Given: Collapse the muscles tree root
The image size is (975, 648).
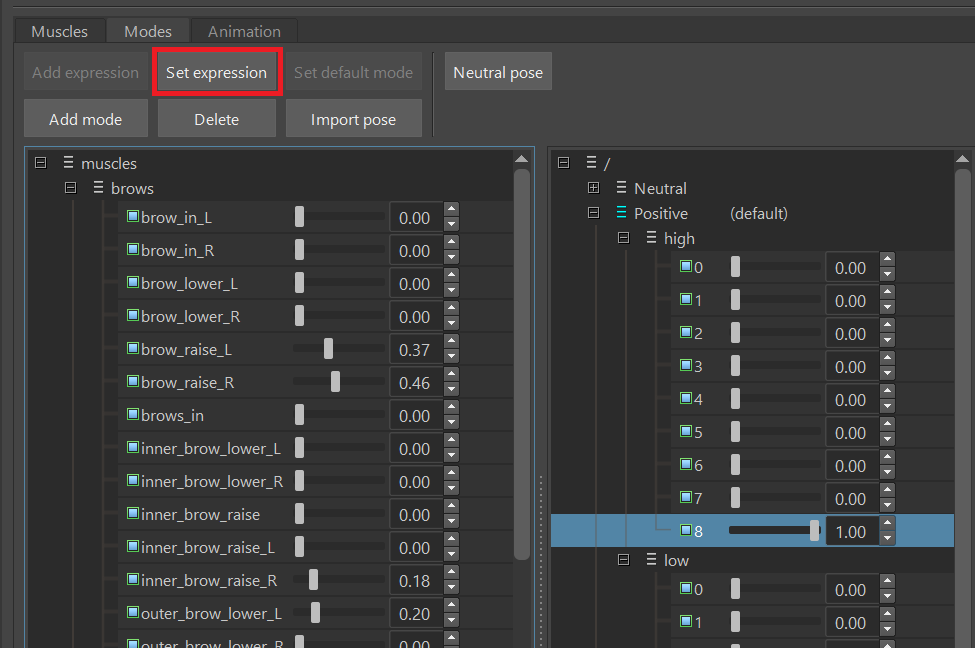Looking at the screenshot, I should (41, 163).
